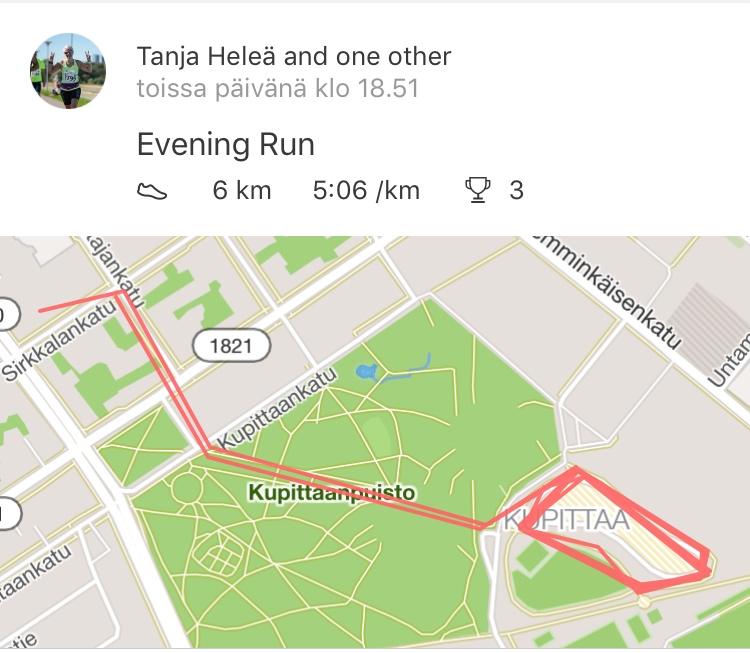Image resolution: width=750 pixels, height=653 pixels.
Task: Click the red route start point
Action: pyautogui.click(x=40, y=311)
